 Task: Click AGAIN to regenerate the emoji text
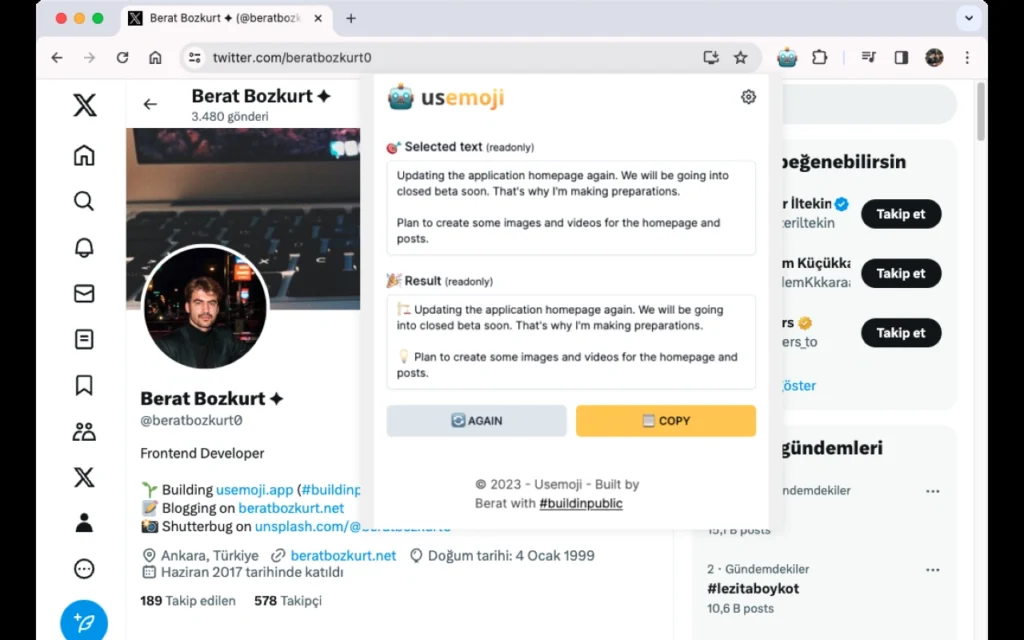476,420
